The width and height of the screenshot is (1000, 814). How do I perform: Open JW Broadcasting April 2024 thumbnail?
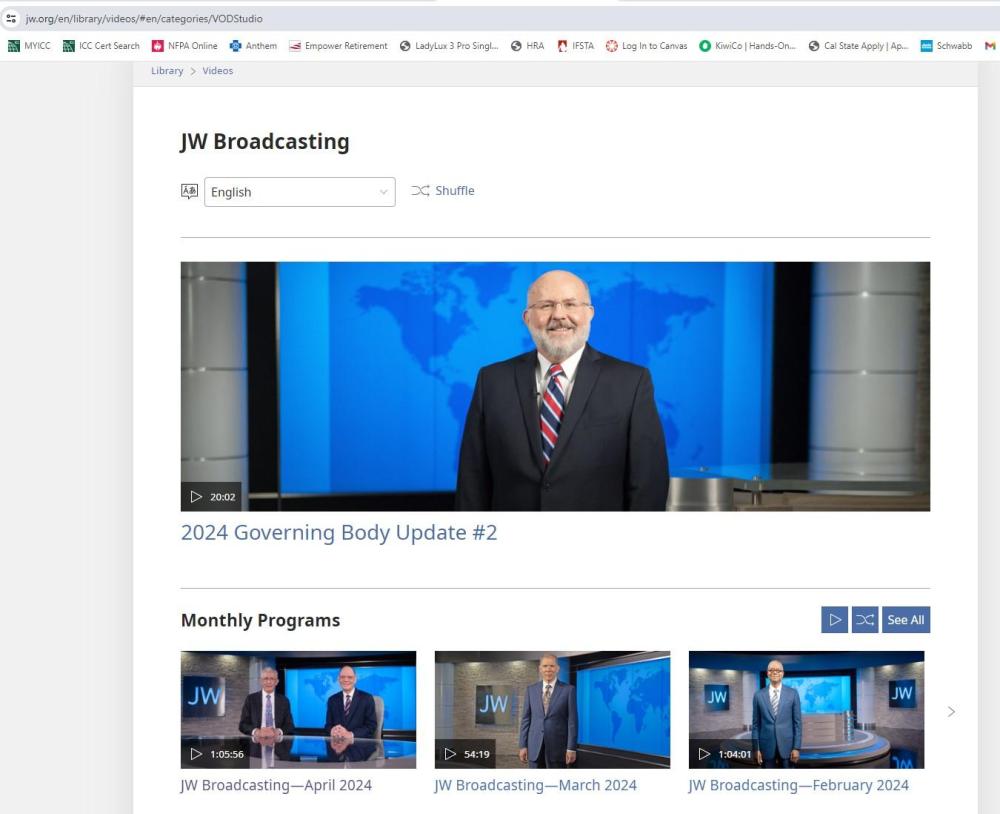pyautogui.click(x=298, y=709)
